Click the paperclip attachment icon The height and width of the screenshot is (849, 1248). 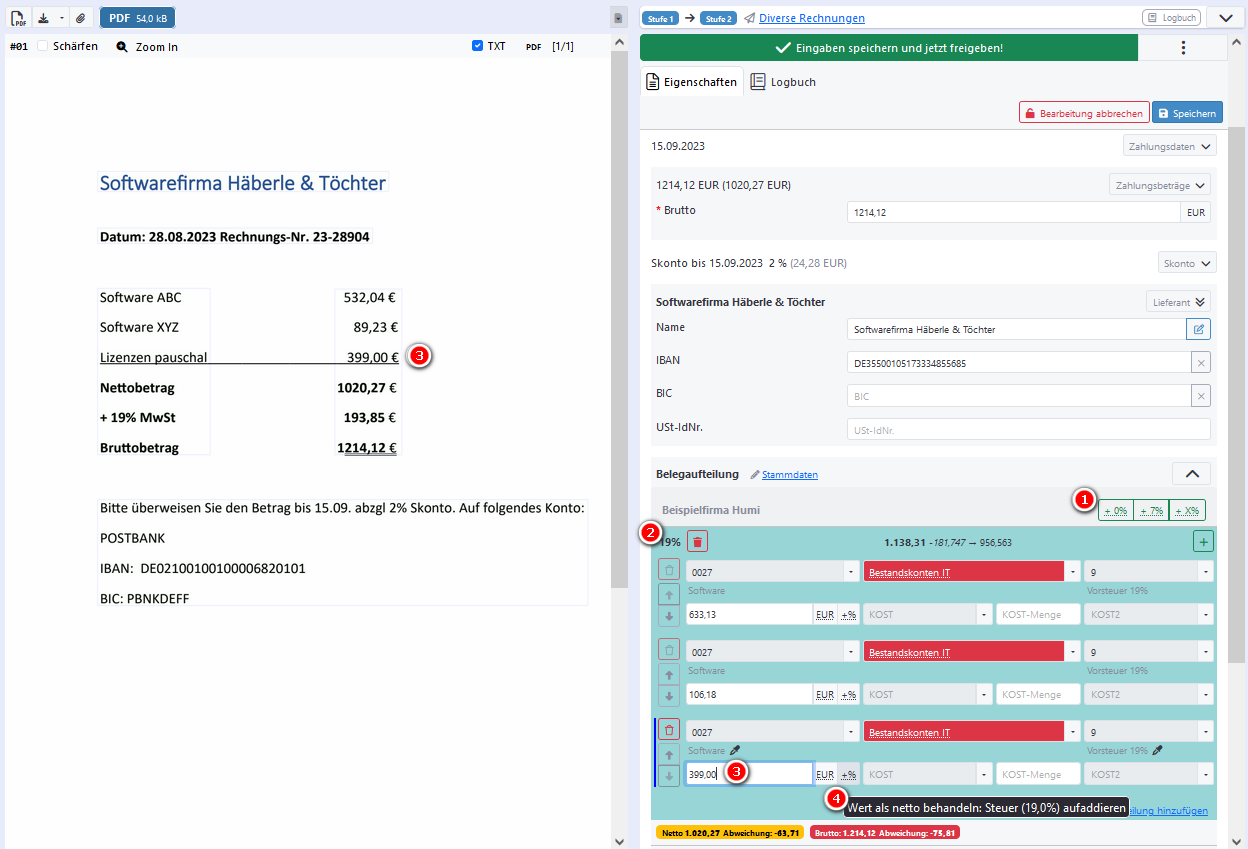81,18
